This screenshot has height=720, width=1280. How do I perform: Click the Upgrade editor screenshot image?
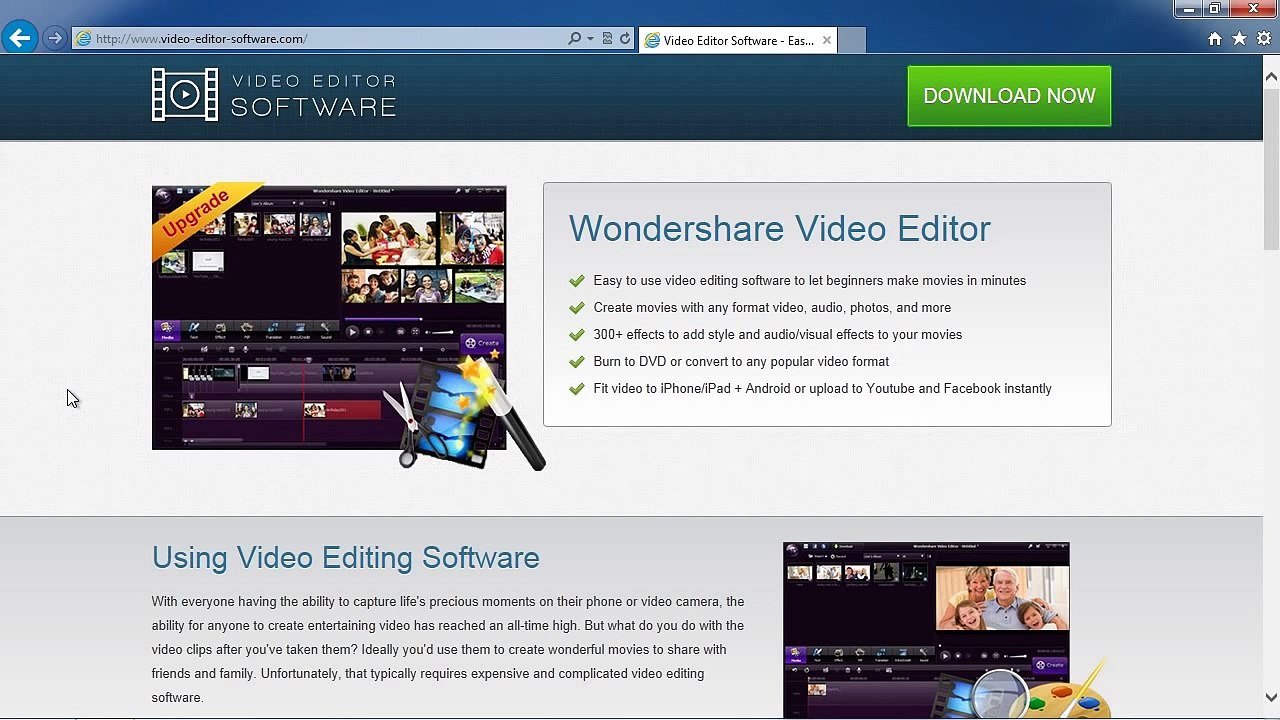(x=348, y=326)
